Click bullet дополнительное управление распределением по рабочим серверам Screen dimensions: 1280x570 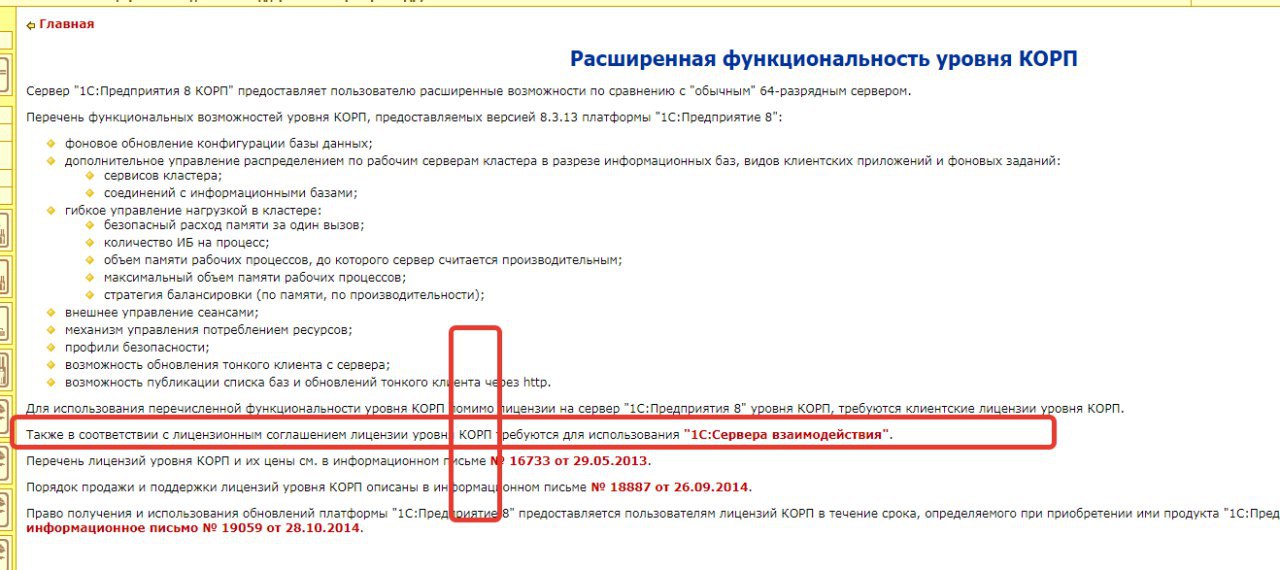pos(562,160)
